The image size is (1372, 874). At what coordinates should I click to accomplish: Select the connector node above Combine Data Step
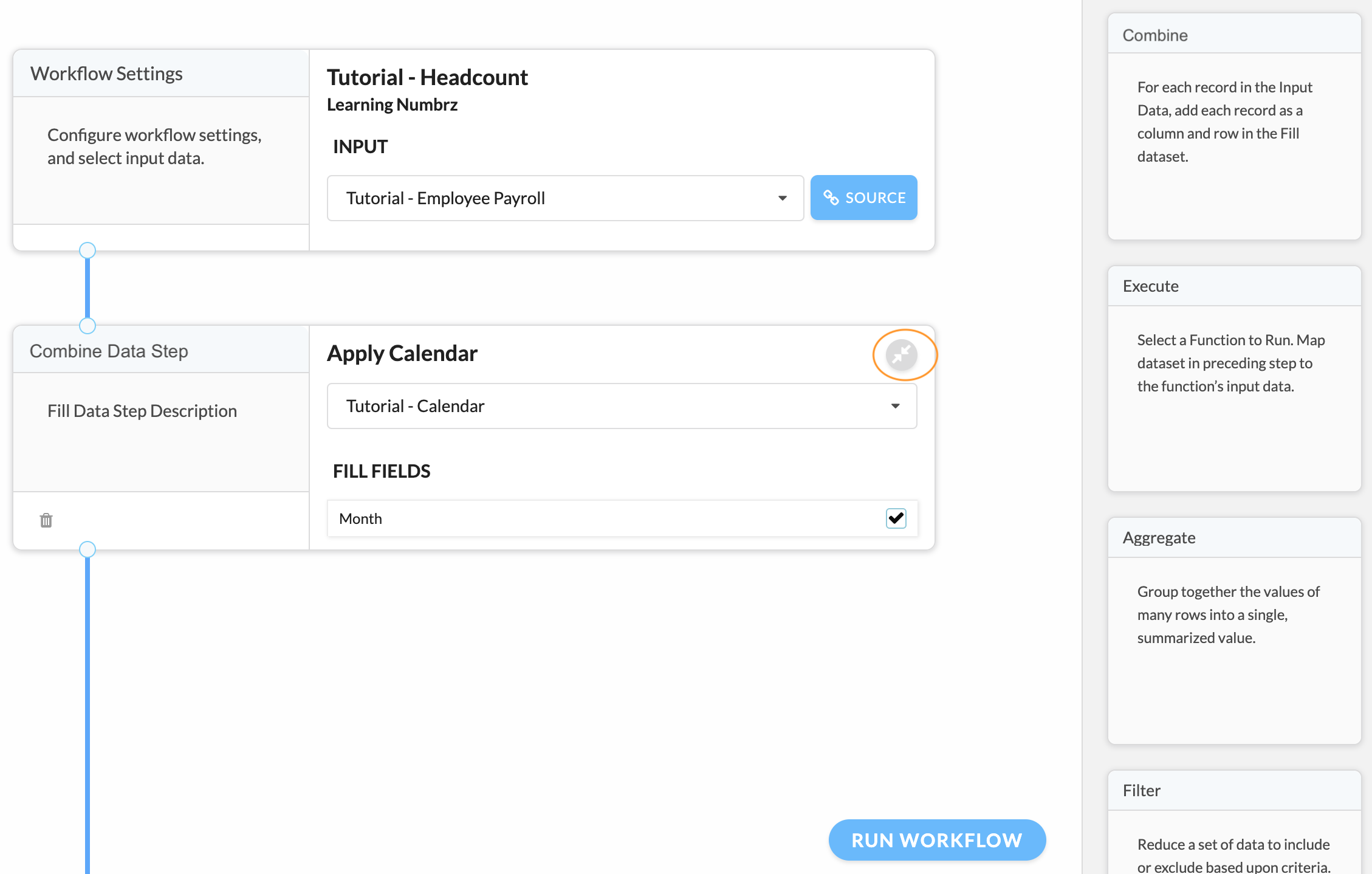point(87,326)
